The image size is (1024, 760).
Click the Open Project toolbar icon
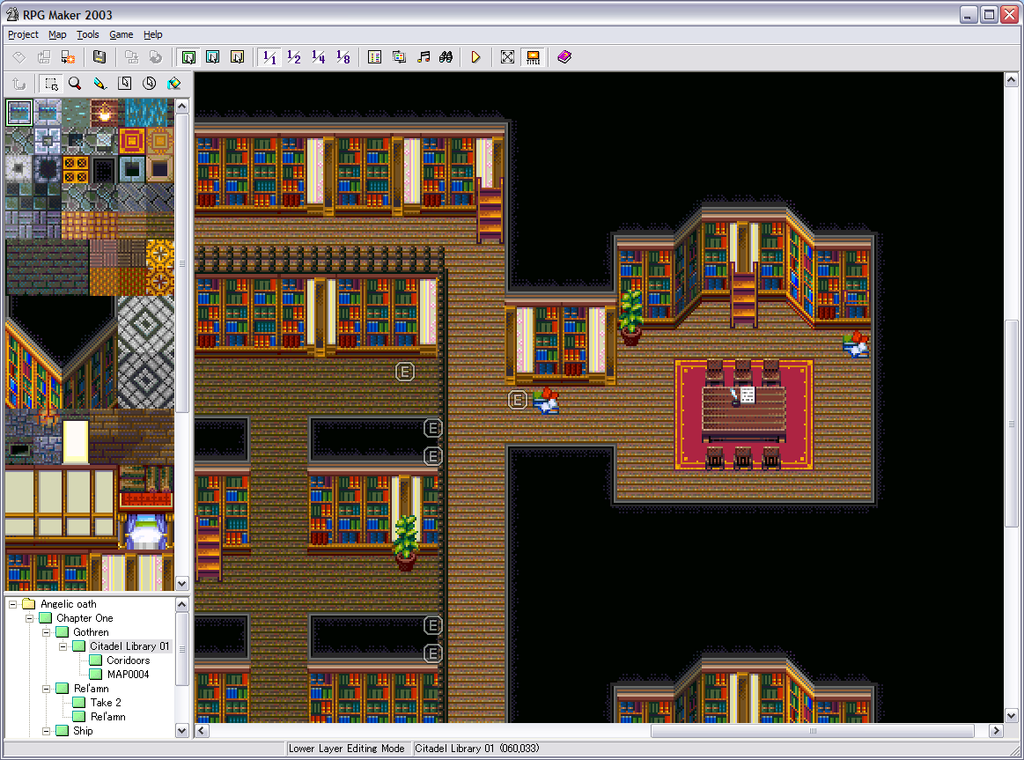44,57
